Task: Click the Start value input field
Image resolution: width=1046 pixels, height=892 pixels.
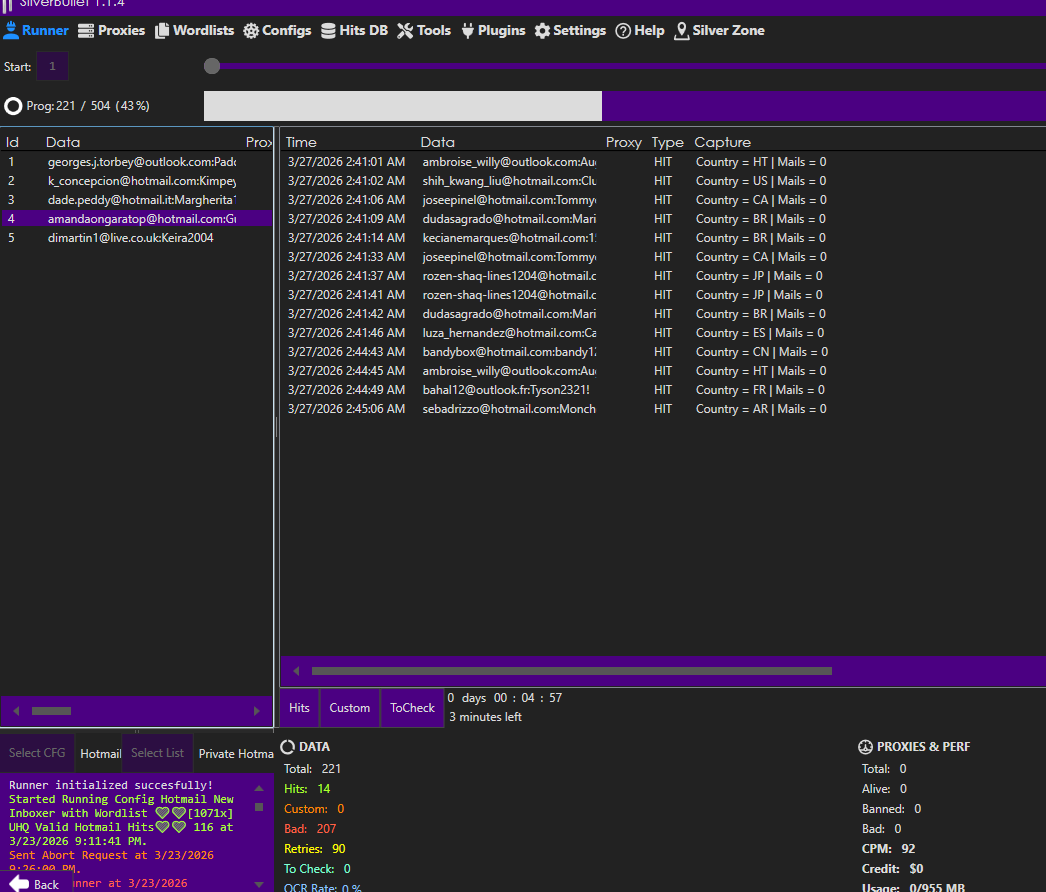Action: [x=52, y=66]
